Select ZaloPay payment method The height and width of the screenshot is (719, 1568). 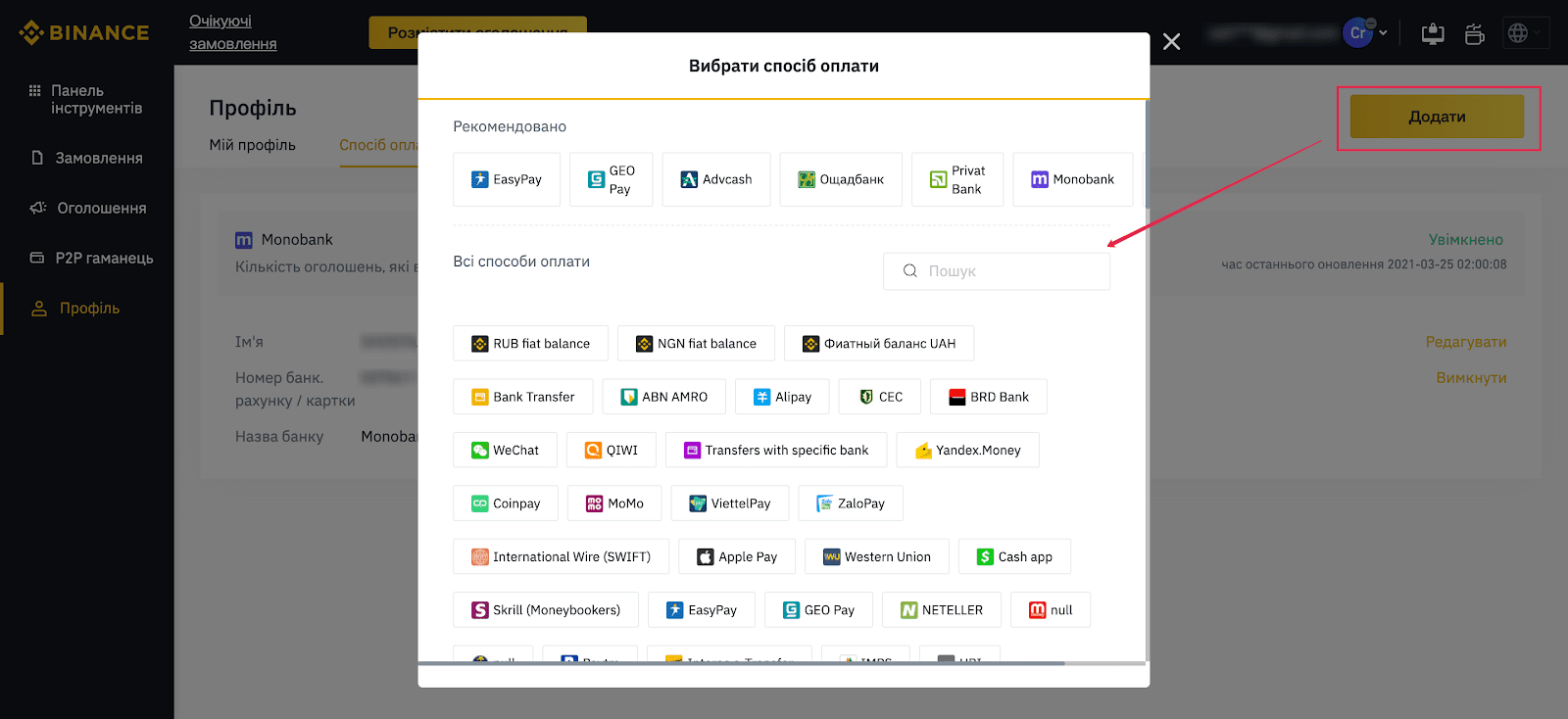[x=851, y=503]
